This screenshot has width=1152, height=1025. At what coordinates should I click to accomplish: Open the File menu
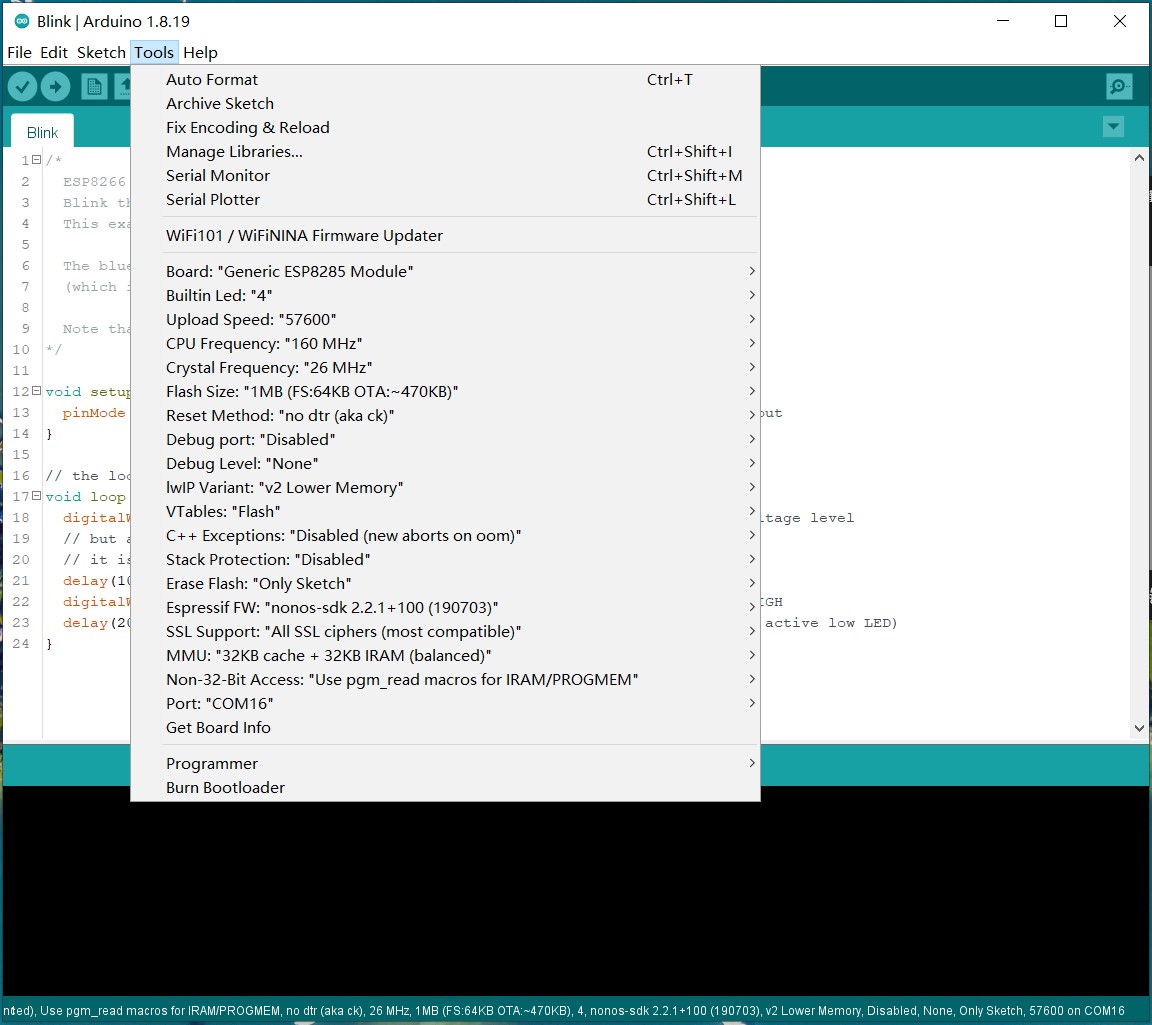tap(19, 52)
